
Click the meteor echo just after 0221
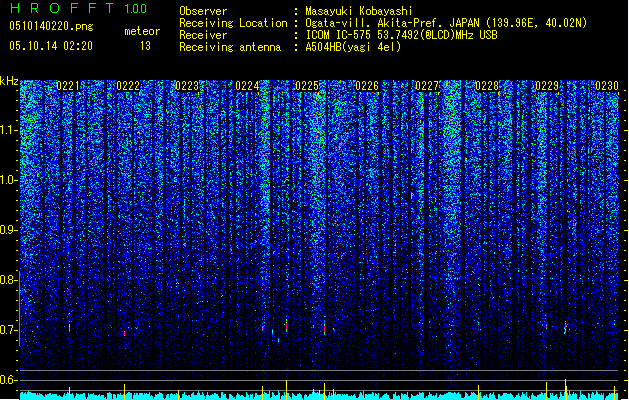point(69,328)
